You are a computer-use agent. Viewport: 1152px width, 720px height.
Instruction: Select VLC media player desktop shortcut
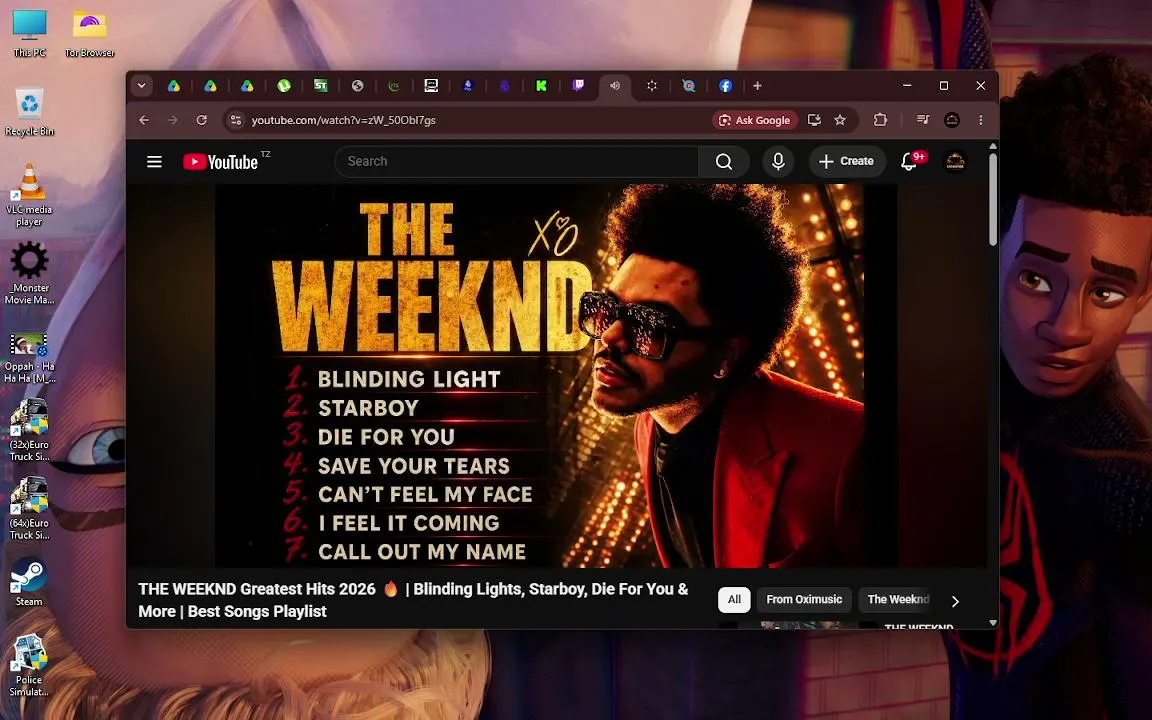click(x=29, y=195)
